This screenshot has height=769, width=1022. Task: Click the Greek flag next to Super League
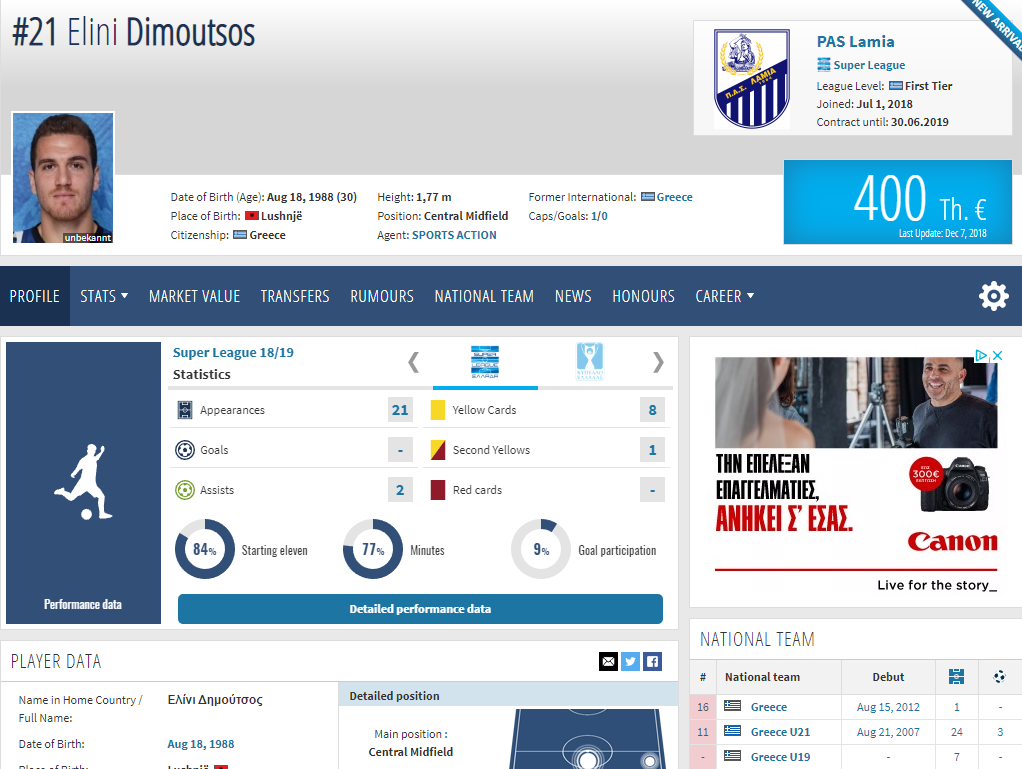click(824, 65)
